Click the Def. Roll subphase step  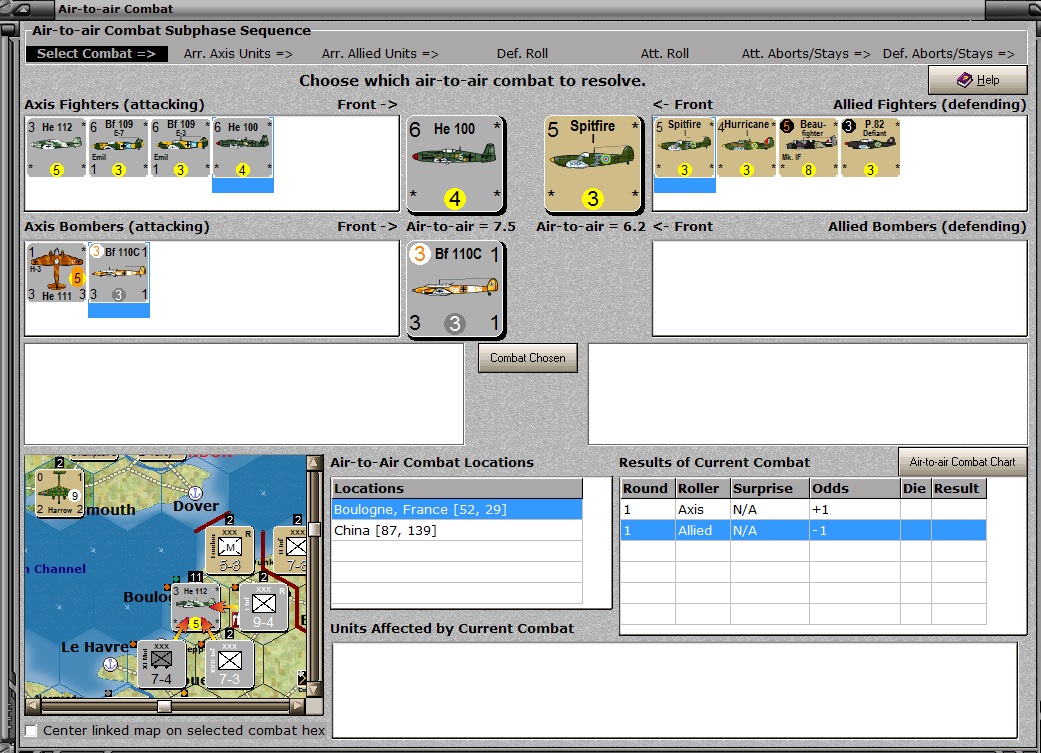[x=522, y=54]
